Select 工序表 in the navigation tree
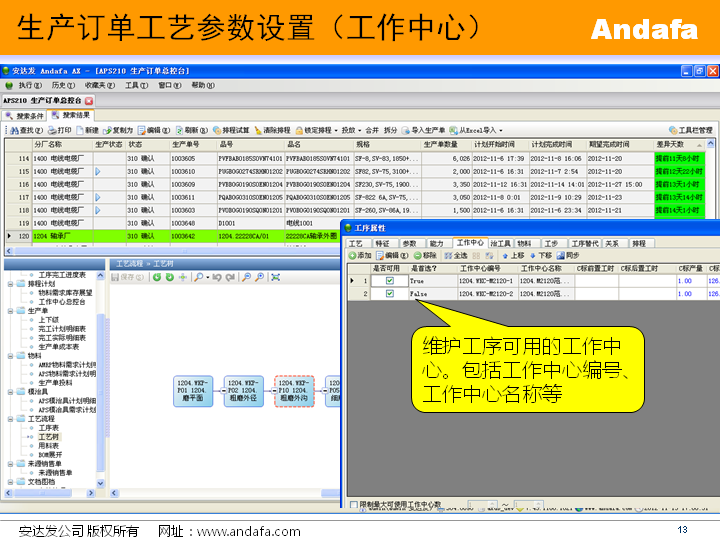The height and width of the screenshot is (540, 720). [x=48, y=428]
